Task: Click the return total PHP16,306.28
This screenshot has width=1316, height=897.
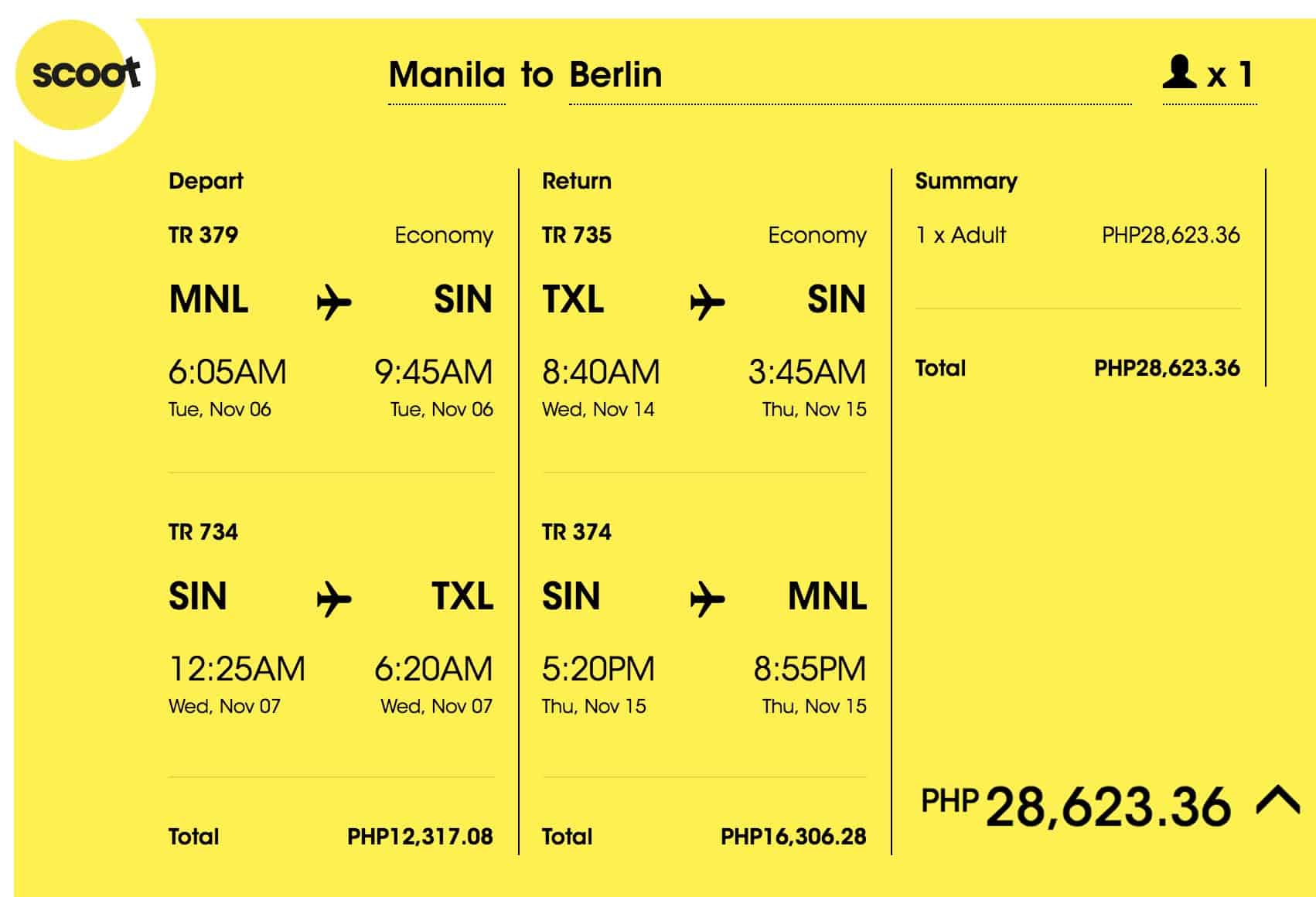Action: click(793, 837)
